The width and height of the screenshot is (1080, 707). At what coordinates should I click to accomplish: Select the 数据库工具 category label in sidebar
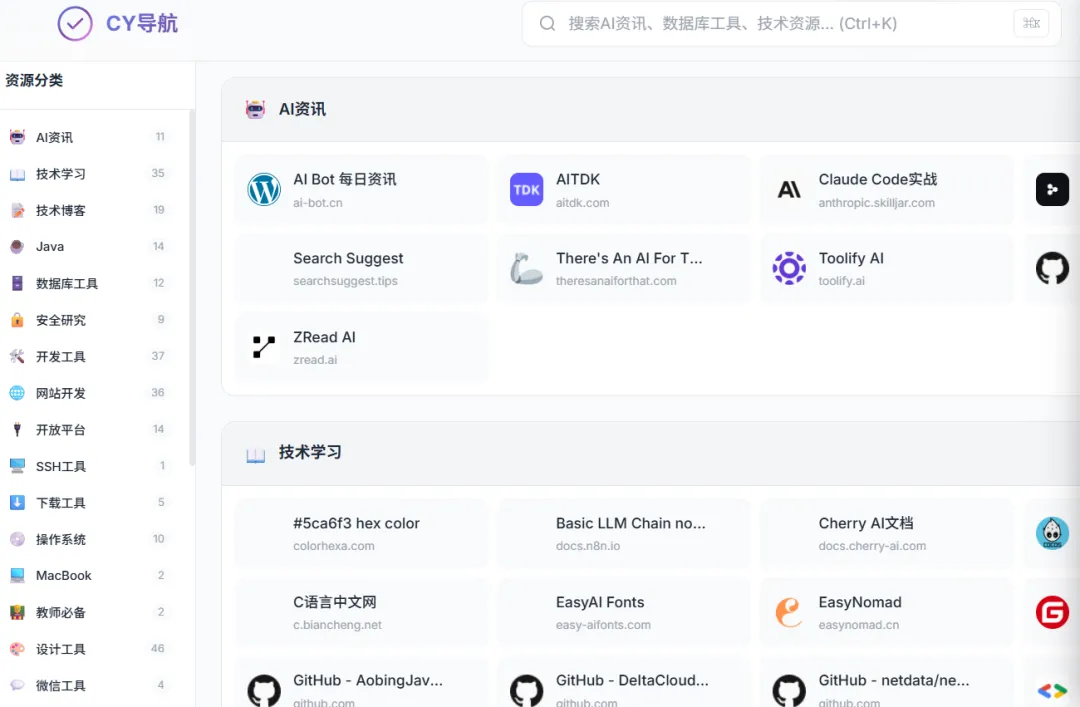(67, 283)
